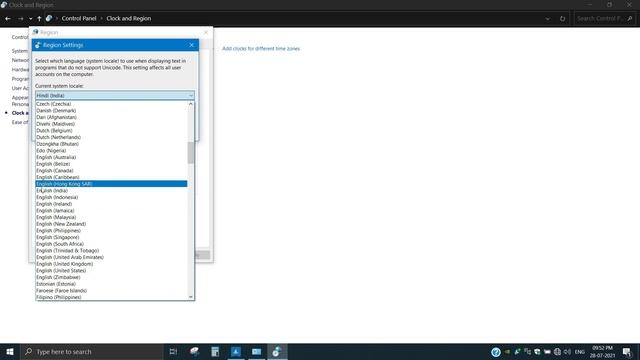The image size is (640, 360).
Task: Select English (Jamaica) locale
Action: tap(111, 211)
